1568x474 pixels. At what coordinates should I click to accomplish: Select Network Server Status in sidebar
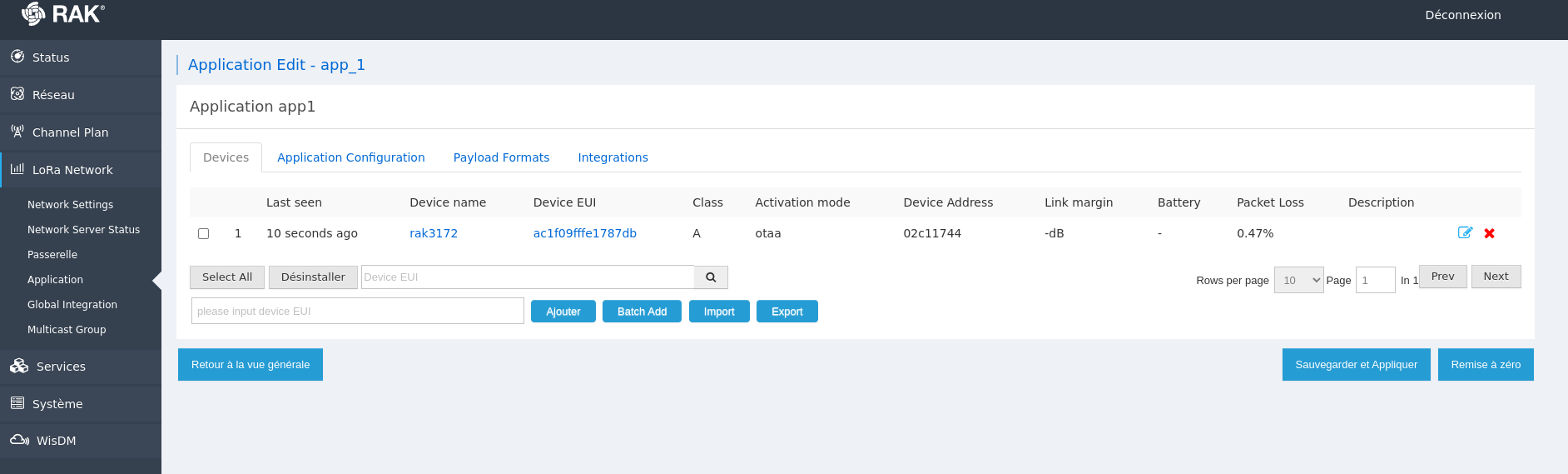(83, 230)
